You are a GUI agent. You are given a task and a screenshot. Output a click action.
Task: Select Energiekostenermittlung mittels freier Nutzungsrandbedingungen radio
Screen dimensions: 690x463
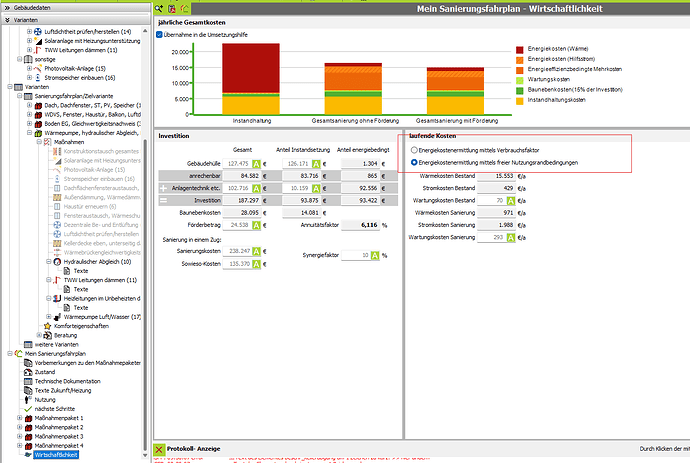pyautogui.click(x=414, y=162)
